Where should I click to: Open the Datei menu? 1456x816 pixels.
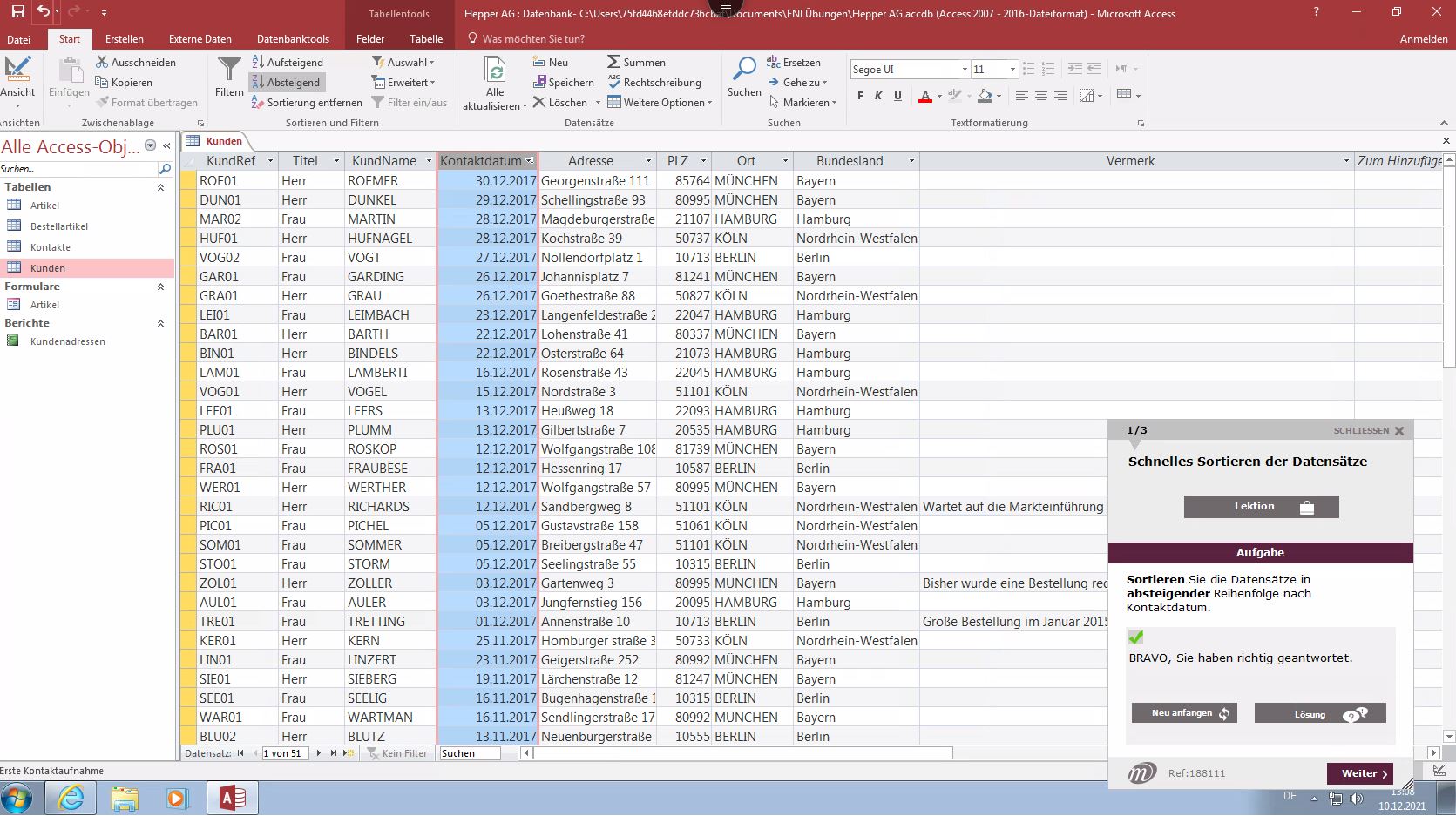[x=19, y=39]
